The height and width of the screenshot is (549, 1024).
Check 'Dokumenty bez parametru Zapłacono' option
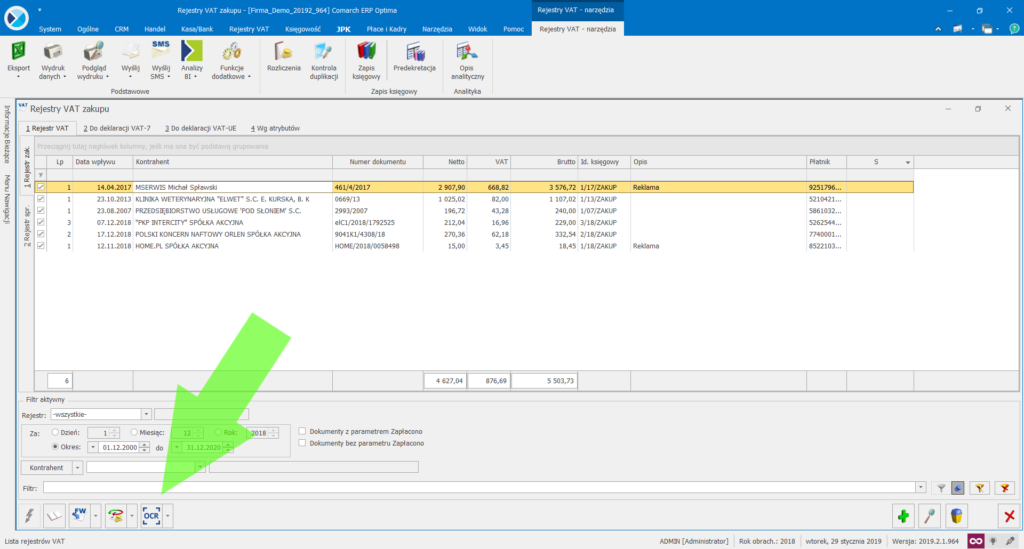302,442
